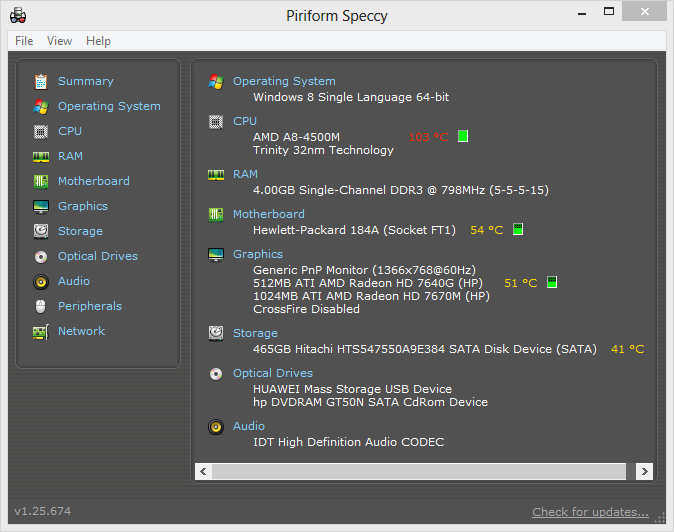Click the CPU chip icon in sidebar
674x532 pixels.
(x=40, y=131)
